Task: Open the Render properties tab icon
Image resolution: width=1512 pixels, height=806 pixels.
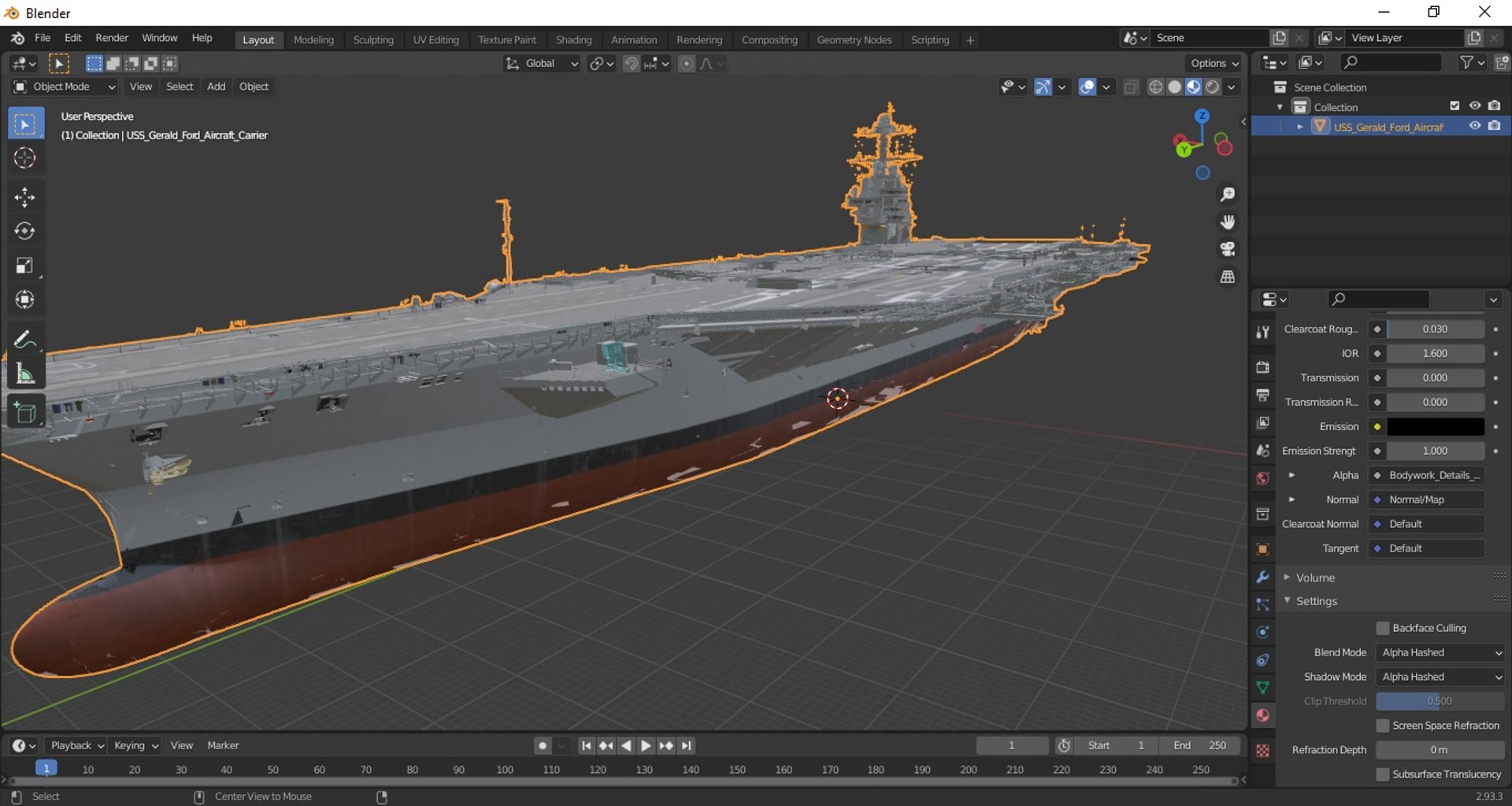Action: [x=1262, y=367]
